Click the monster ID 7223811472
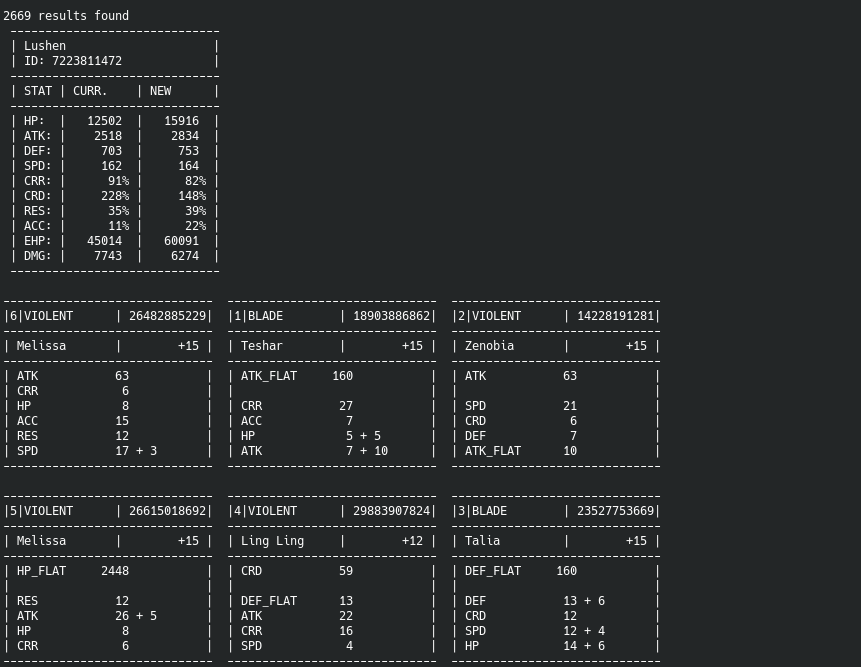 [87, 61]
